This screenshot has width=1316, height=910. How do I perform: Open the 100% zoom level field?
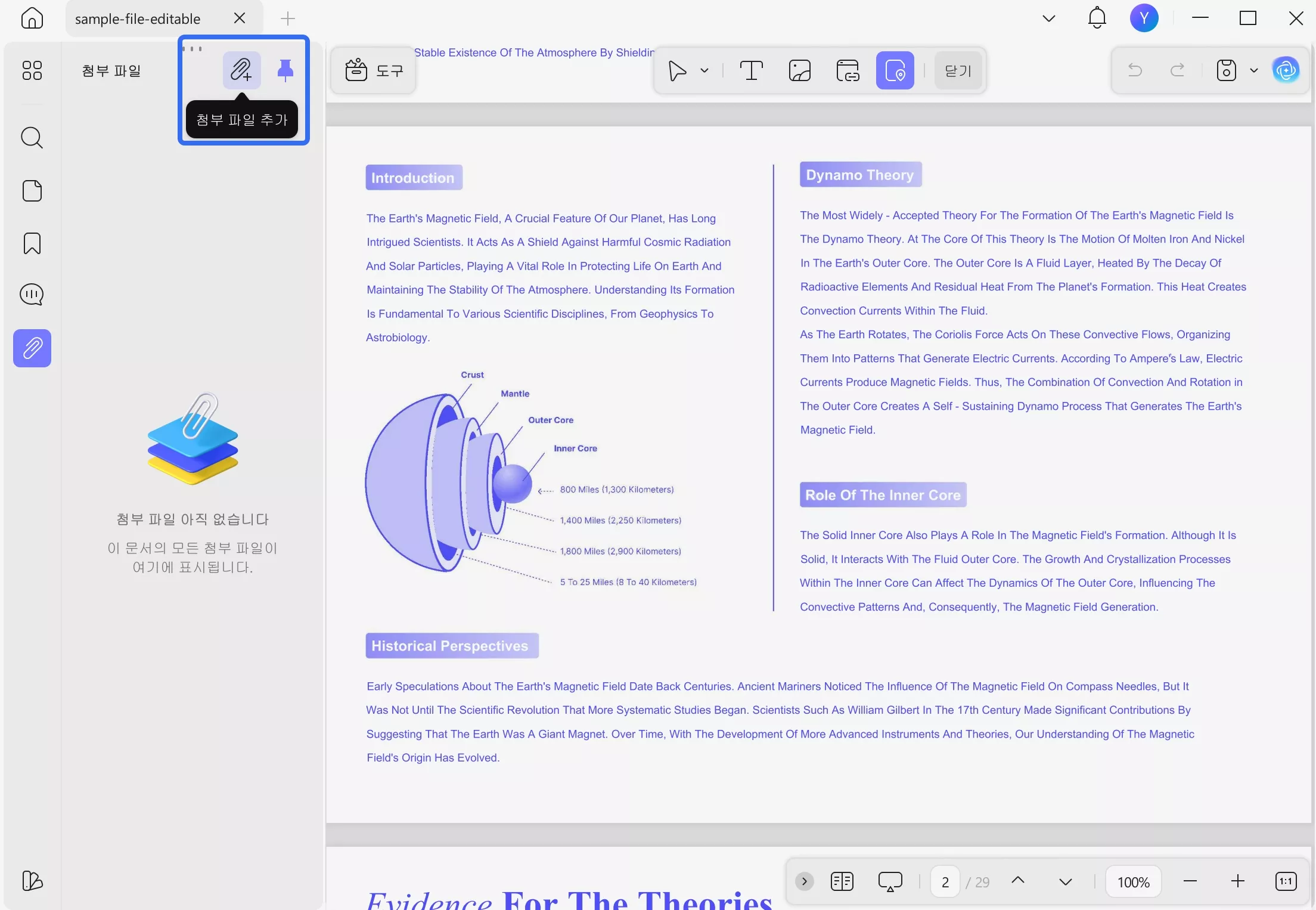tap(1134, 881)
